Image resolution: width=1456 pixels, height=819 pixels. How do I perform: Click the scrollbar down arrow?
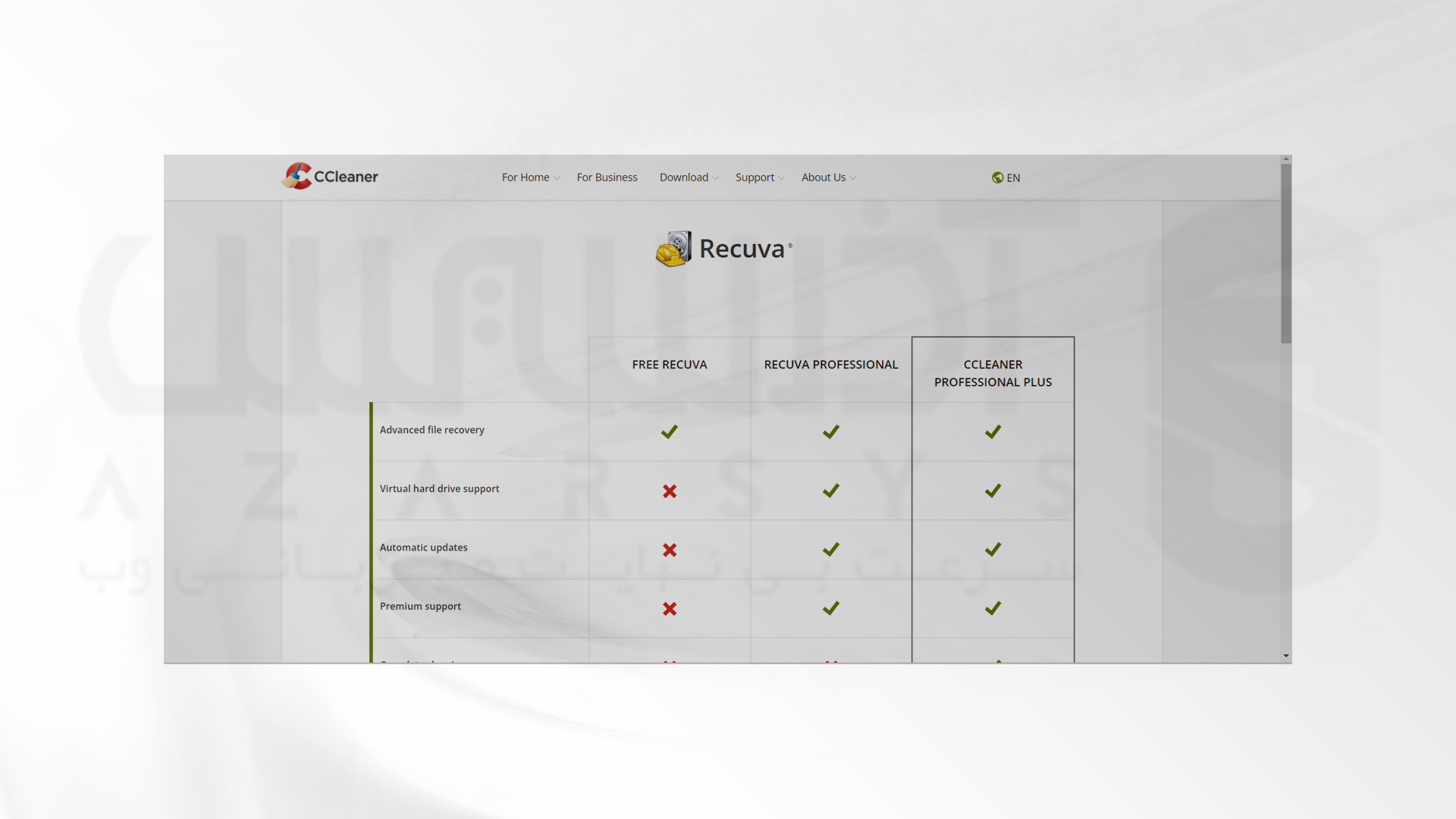[x=1286, y=656]
